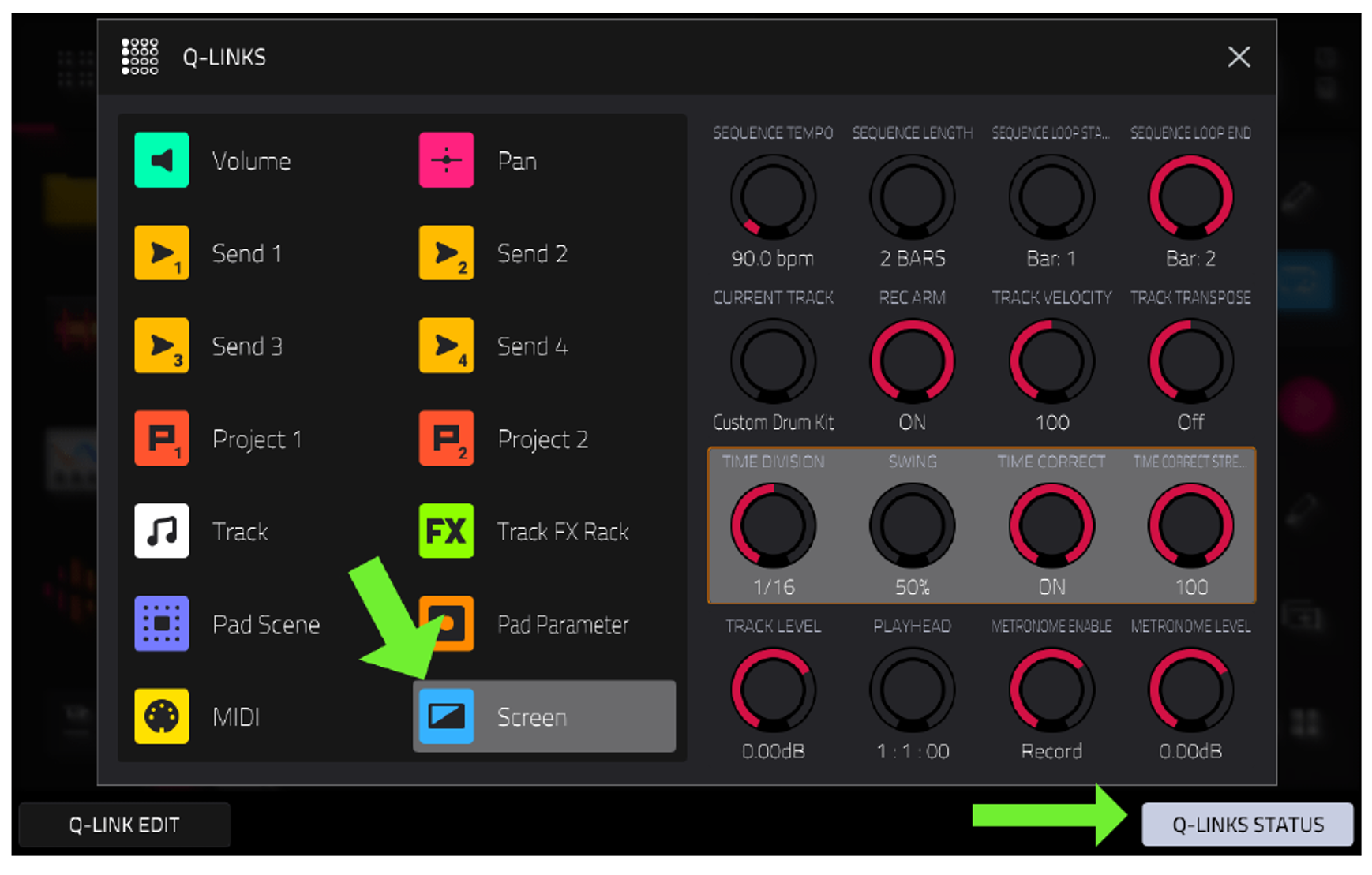The width and height of the screenshot is (1372, 875).
Task: Click the Q-Links grid icon in header
Action: click(x=140, y=57)
